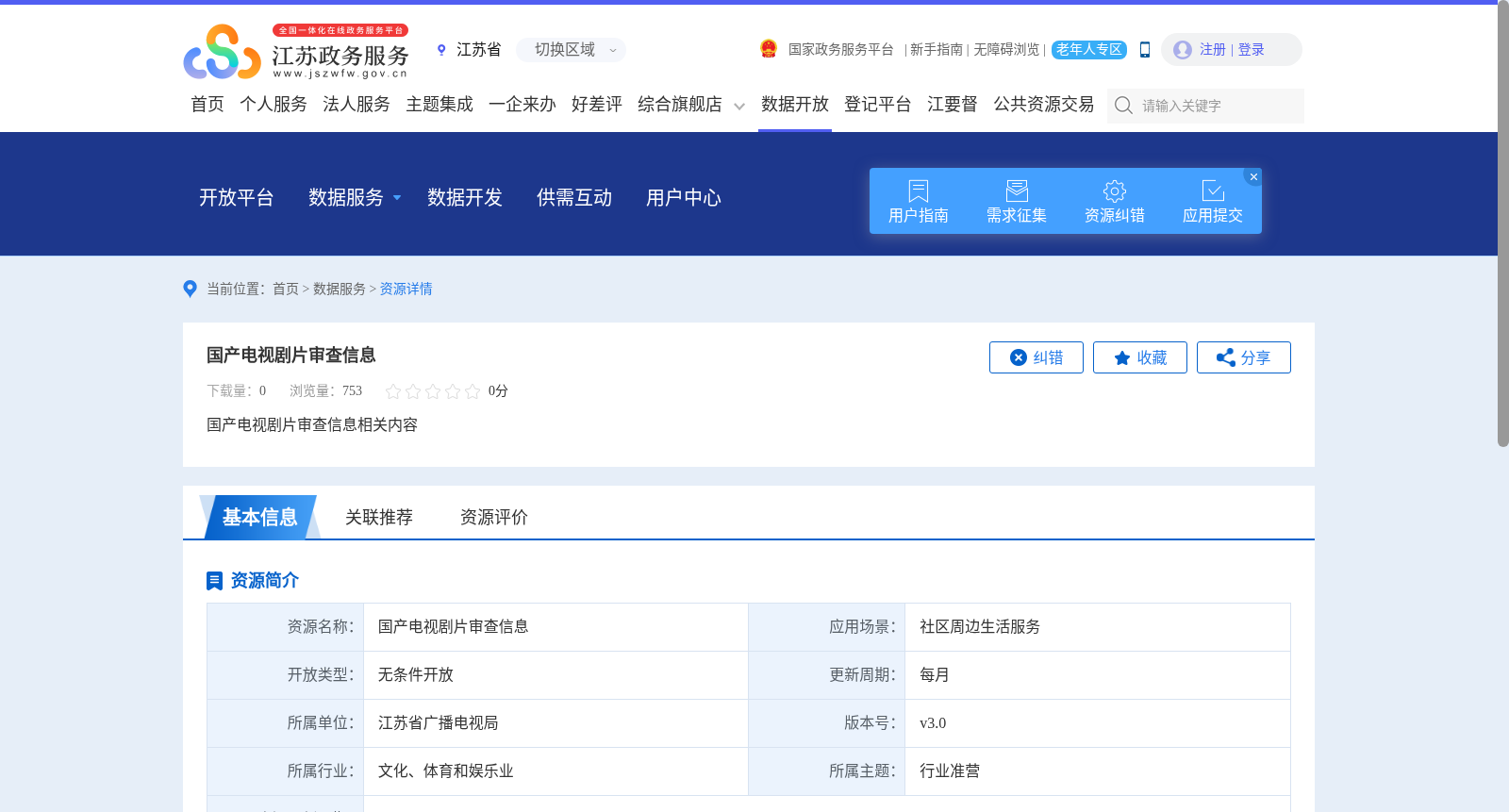Go to 数据服务 in the breadcrumb
Viewport: 1509px width, 812px height.
pos(340,290)
